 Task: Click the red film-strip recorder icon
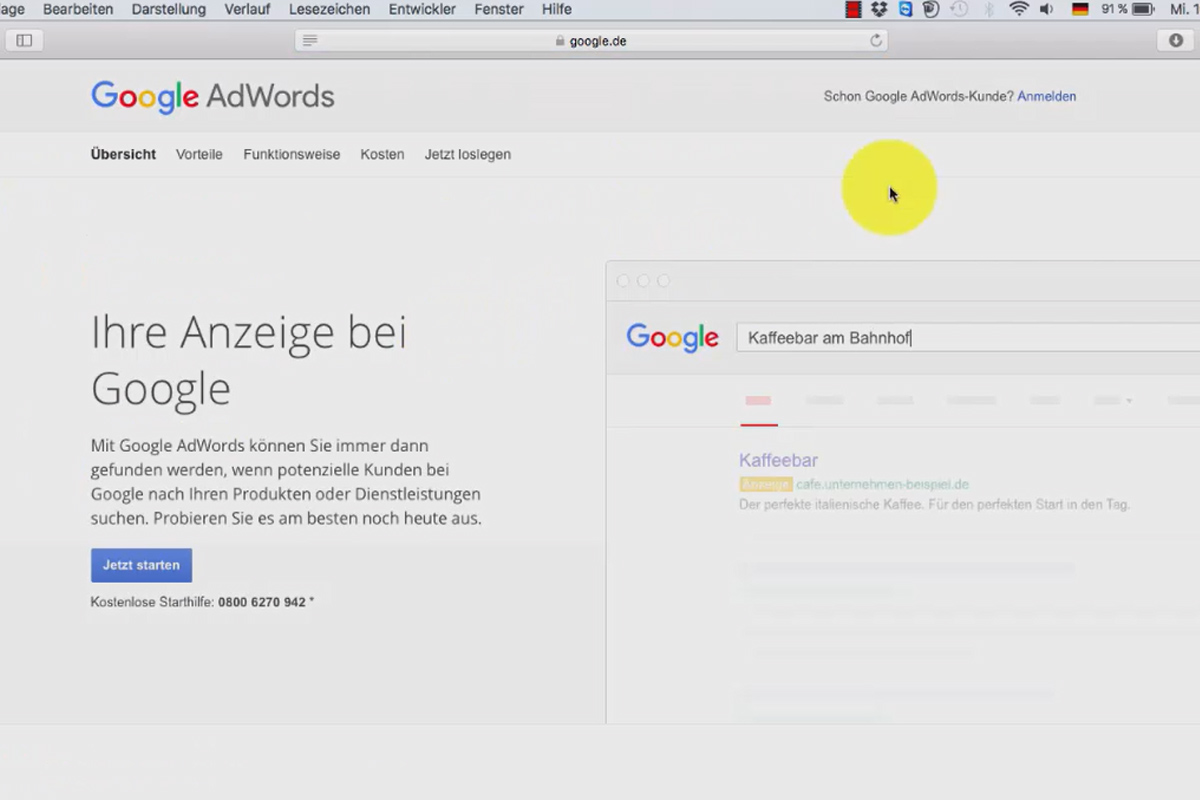pyautogui.click(x=853, y=9)
